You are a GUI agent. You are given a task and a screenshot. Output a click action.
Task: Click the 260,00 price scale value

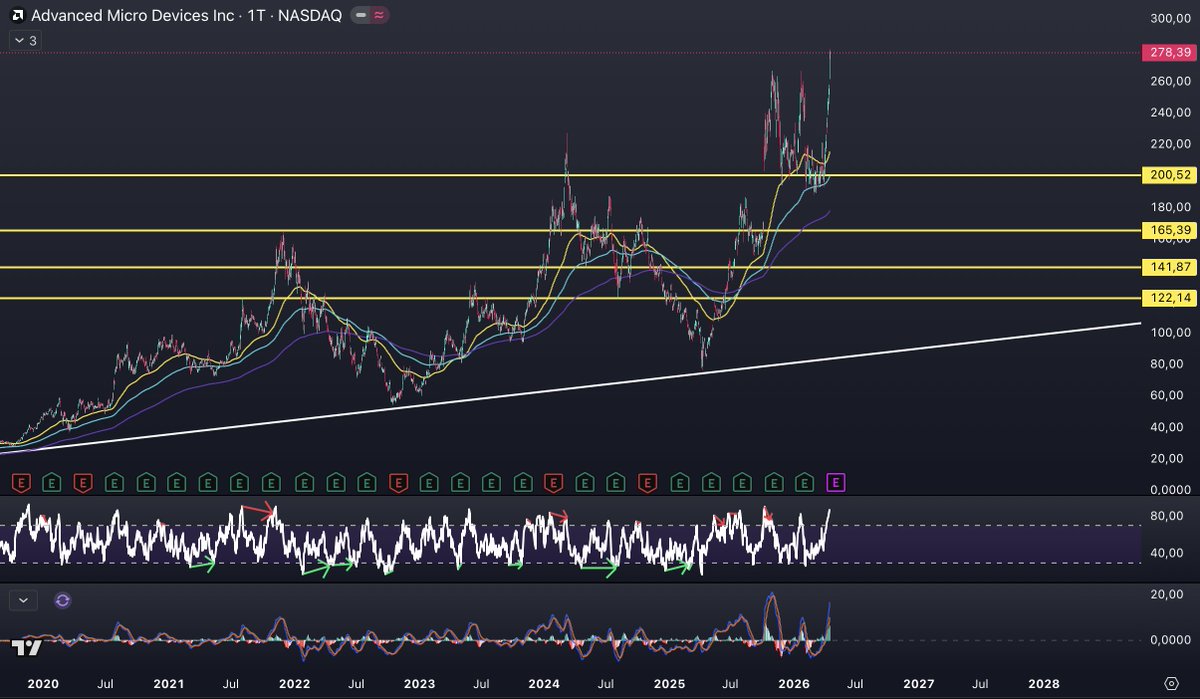[x=1170, y=81]
